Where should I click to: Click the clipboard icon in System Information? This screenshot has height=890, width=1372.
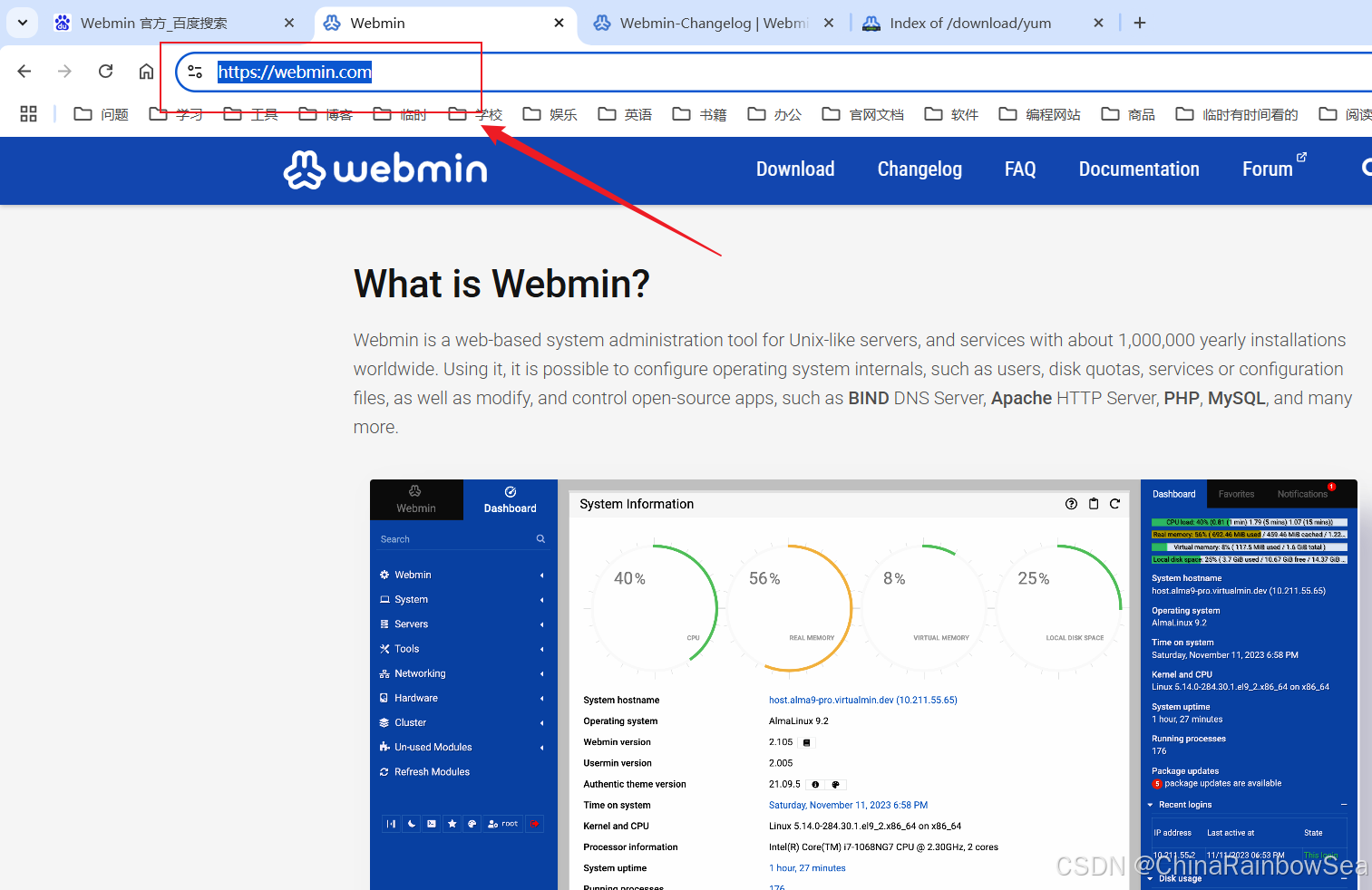point(1093,504)
